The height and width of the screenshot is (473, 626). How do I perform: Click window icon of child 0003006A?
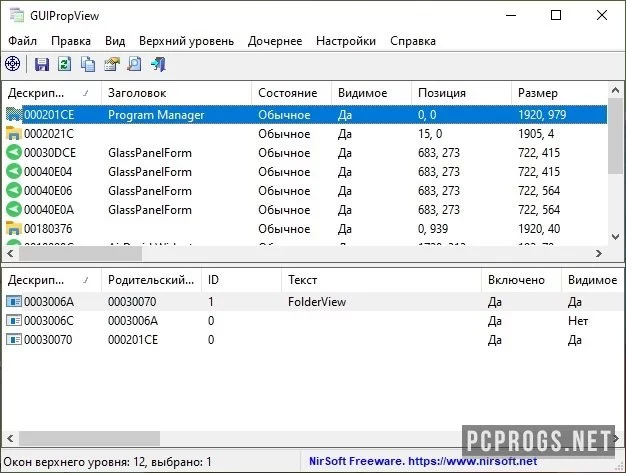point(14,301)
